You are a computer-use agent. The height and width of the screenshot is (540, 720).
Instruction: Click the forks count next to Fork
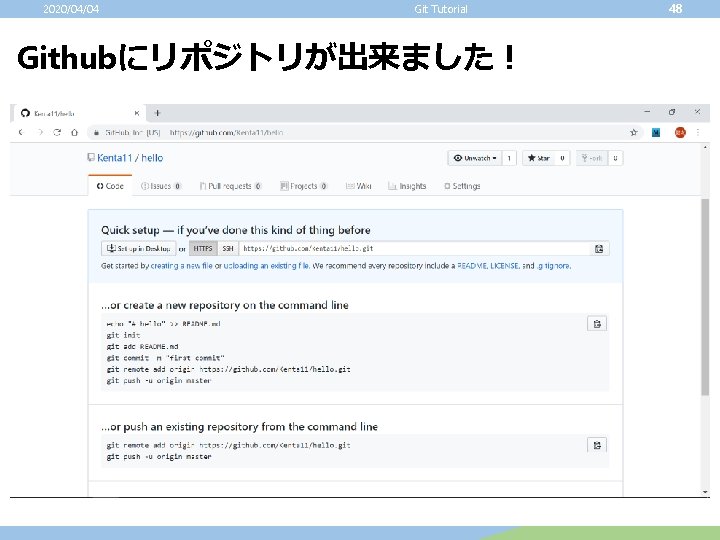coord(615,158)
